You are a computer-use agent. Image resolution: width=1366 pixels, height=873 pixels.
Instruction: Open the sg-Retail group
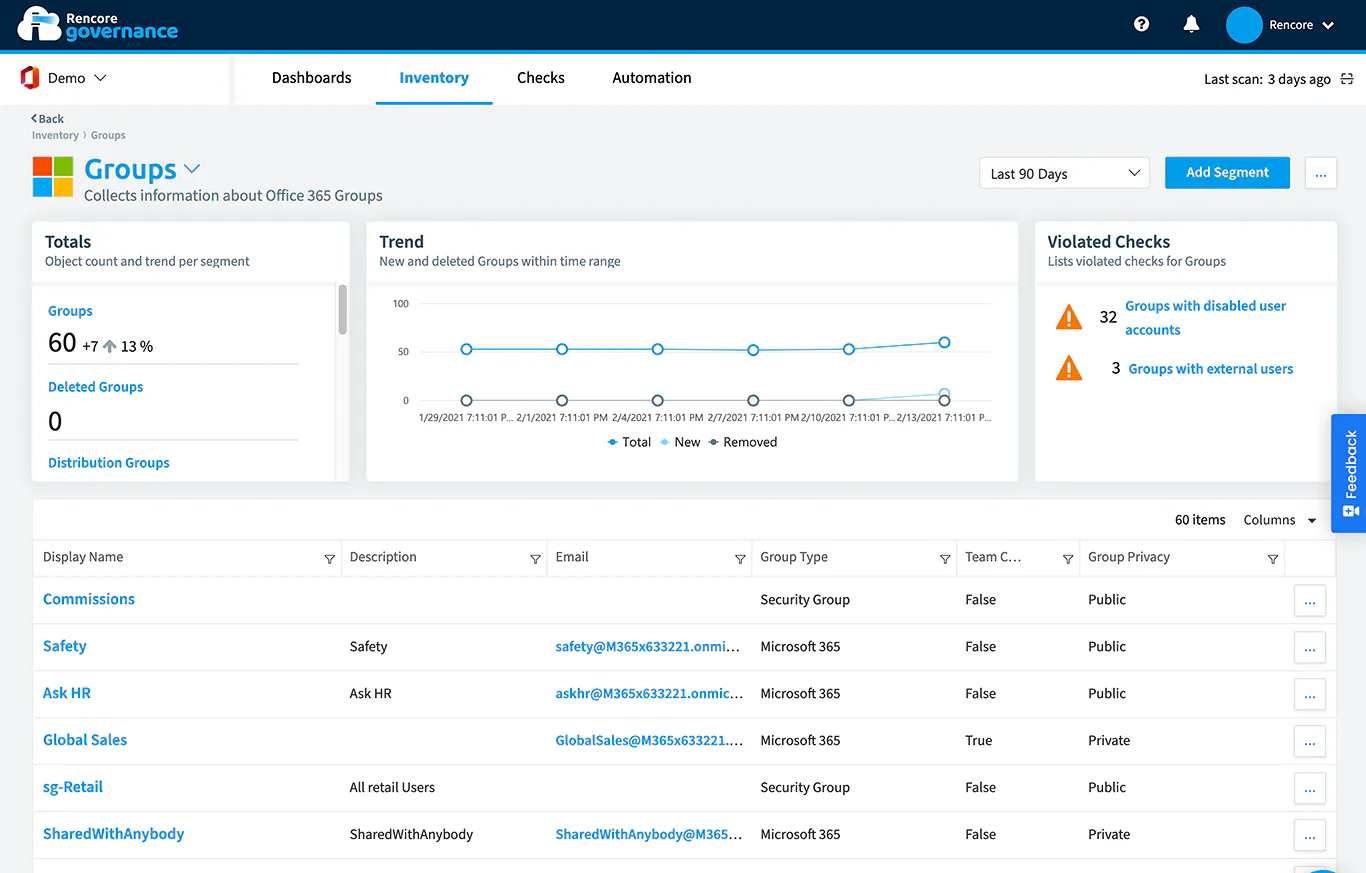pos(73,787)
